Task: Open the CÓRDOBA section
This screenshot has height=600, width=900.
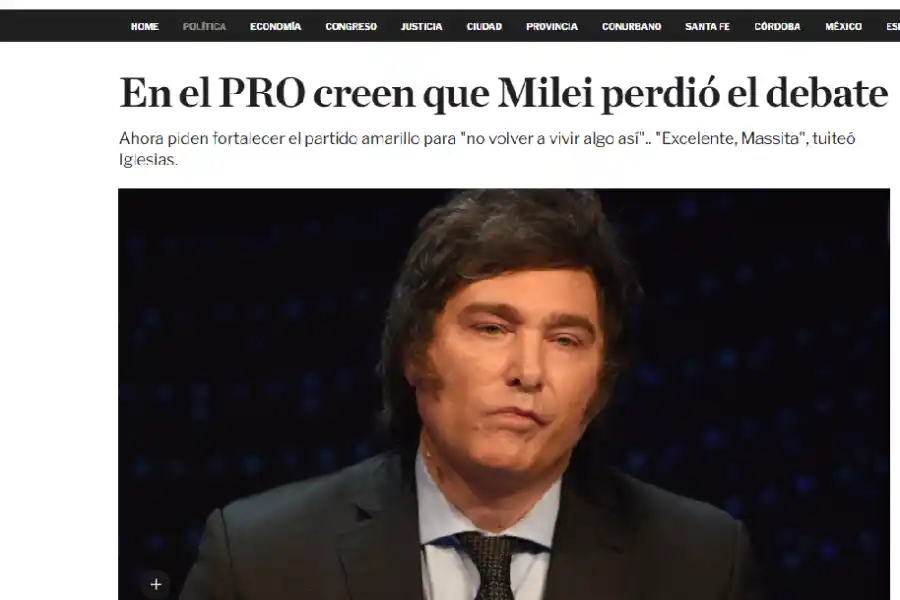Action: (x=777, y=26)
